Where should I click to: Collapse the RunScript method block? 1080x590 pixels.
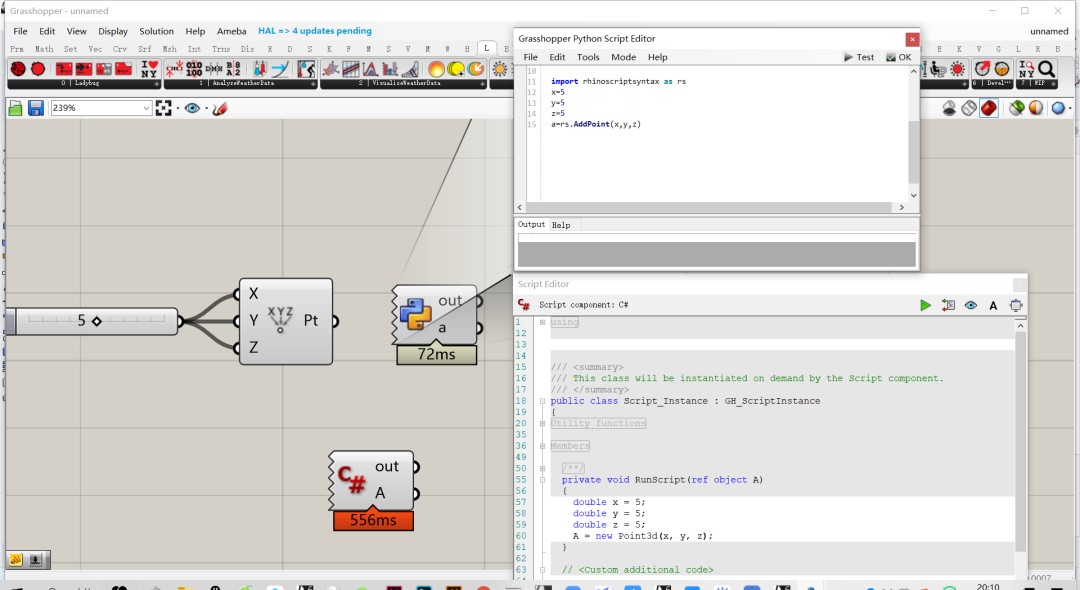[543, 480]
